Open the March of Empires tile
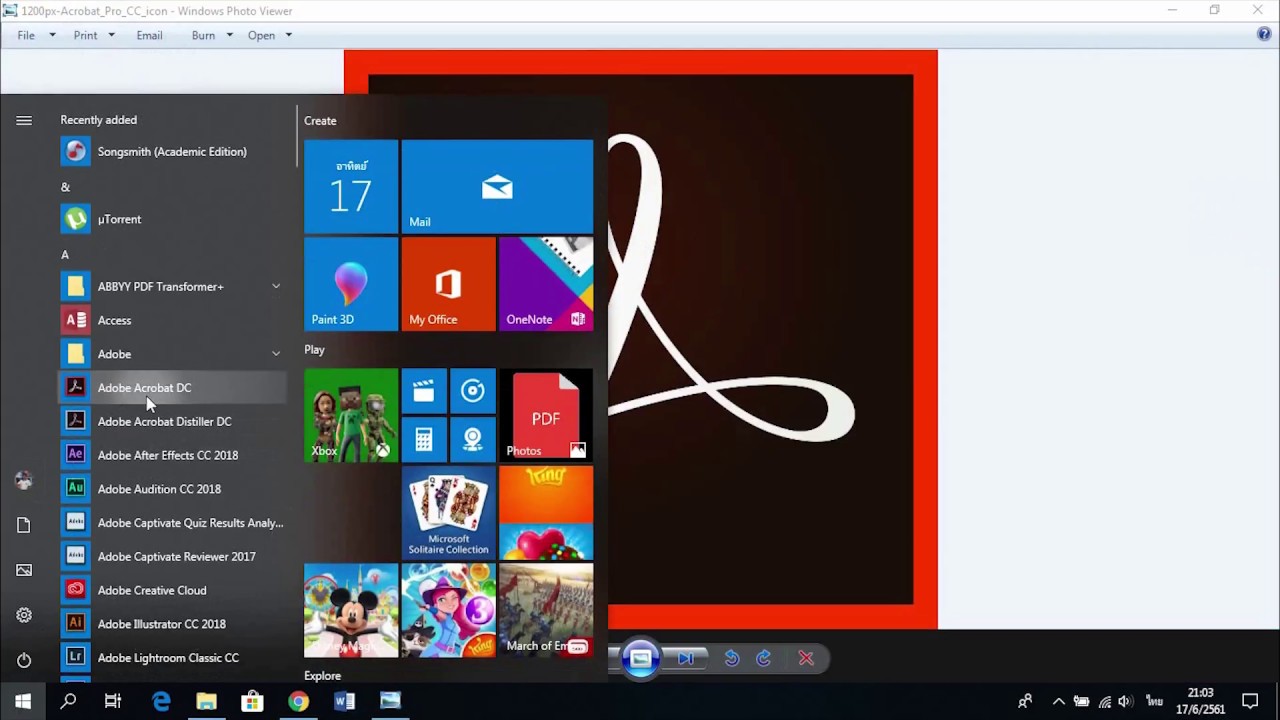 (546, 611)
